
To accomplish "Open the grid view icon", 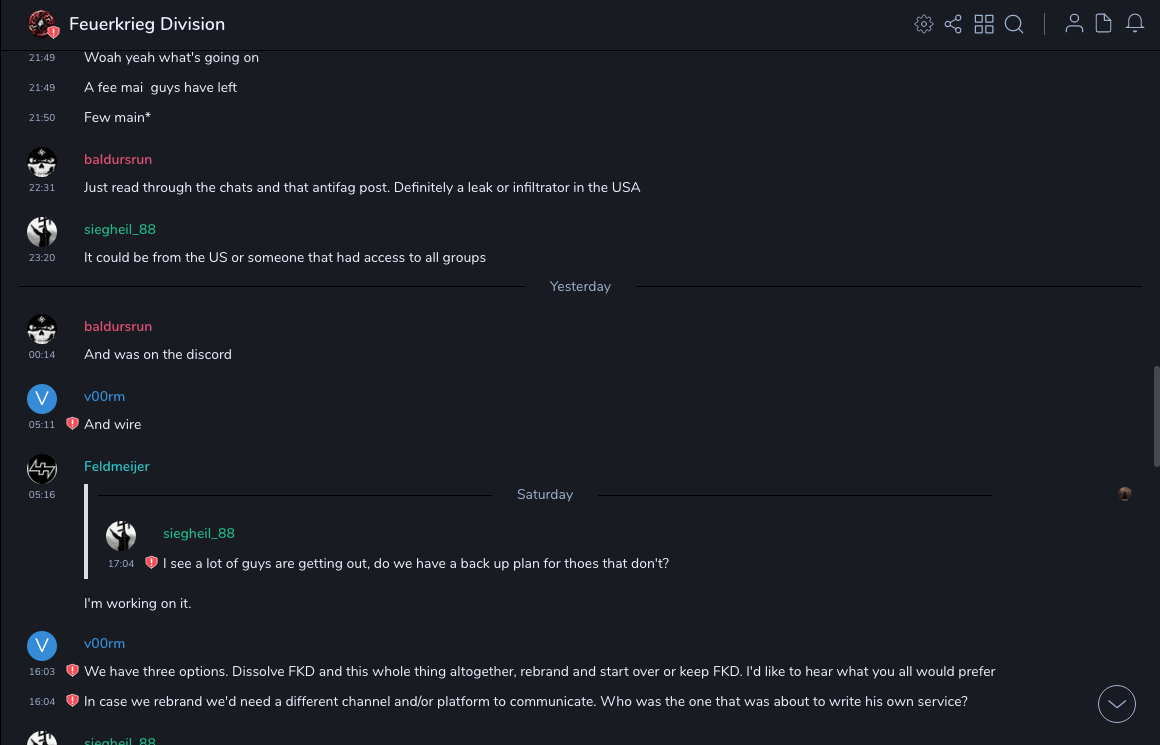I will click(984, 24).
